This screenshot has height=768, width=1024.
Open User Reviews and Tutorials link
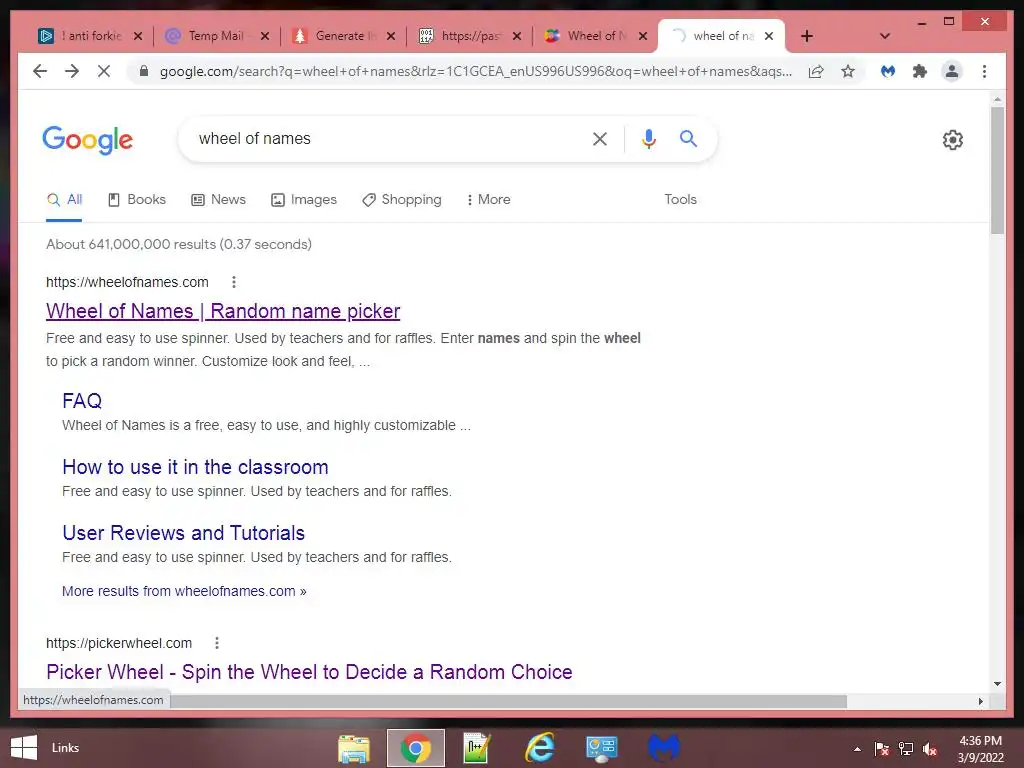click(x=184, y=533)
